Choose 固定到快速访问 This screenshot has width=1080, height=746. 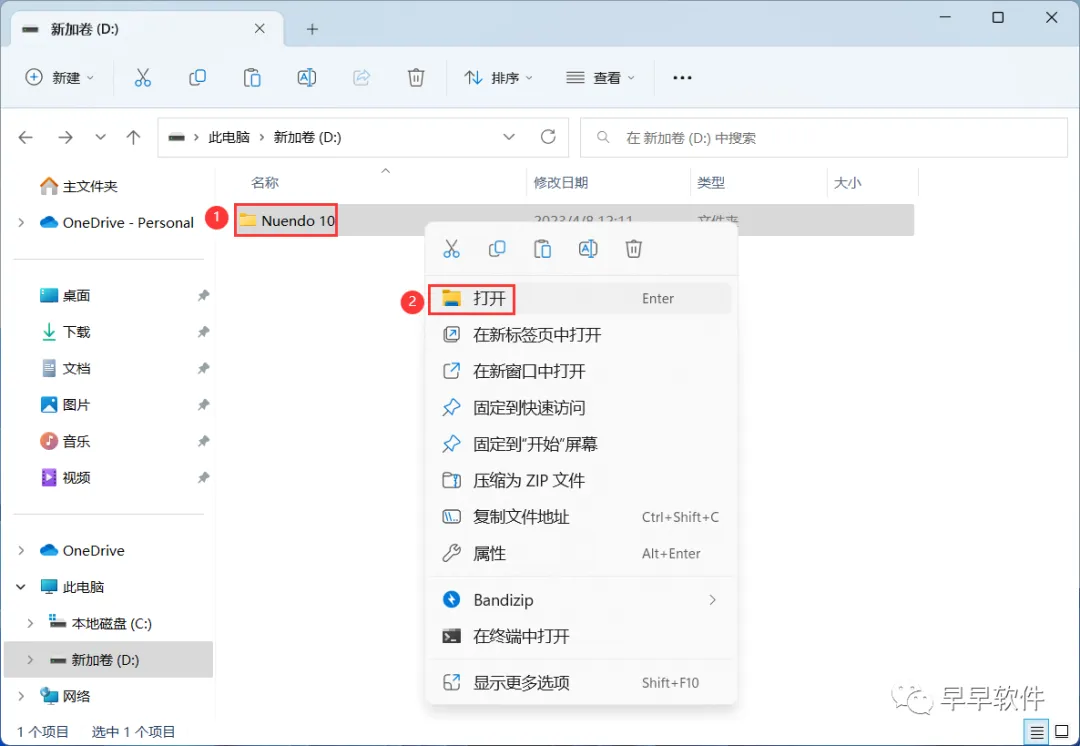point(581,408)
